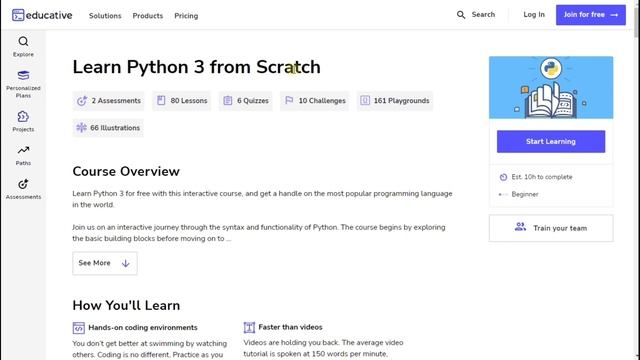640x360 pixels.
Task: Click the Join for free button
Action: click(x=591, y=15)
